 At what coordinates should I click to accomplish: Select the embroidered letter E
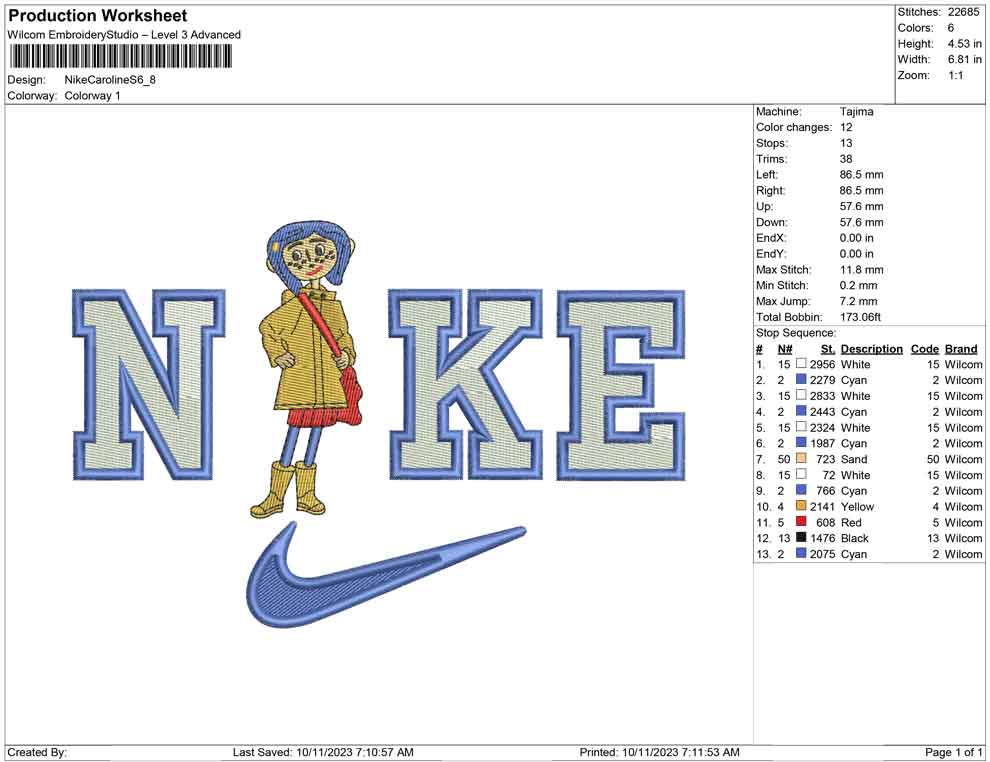point(622,384)
